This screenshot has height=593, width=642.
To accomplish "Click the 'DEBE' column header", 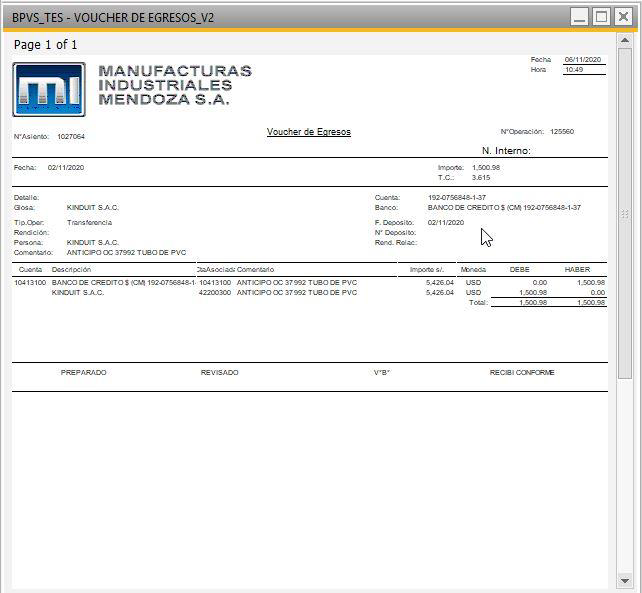I will (x=519, y=269).
